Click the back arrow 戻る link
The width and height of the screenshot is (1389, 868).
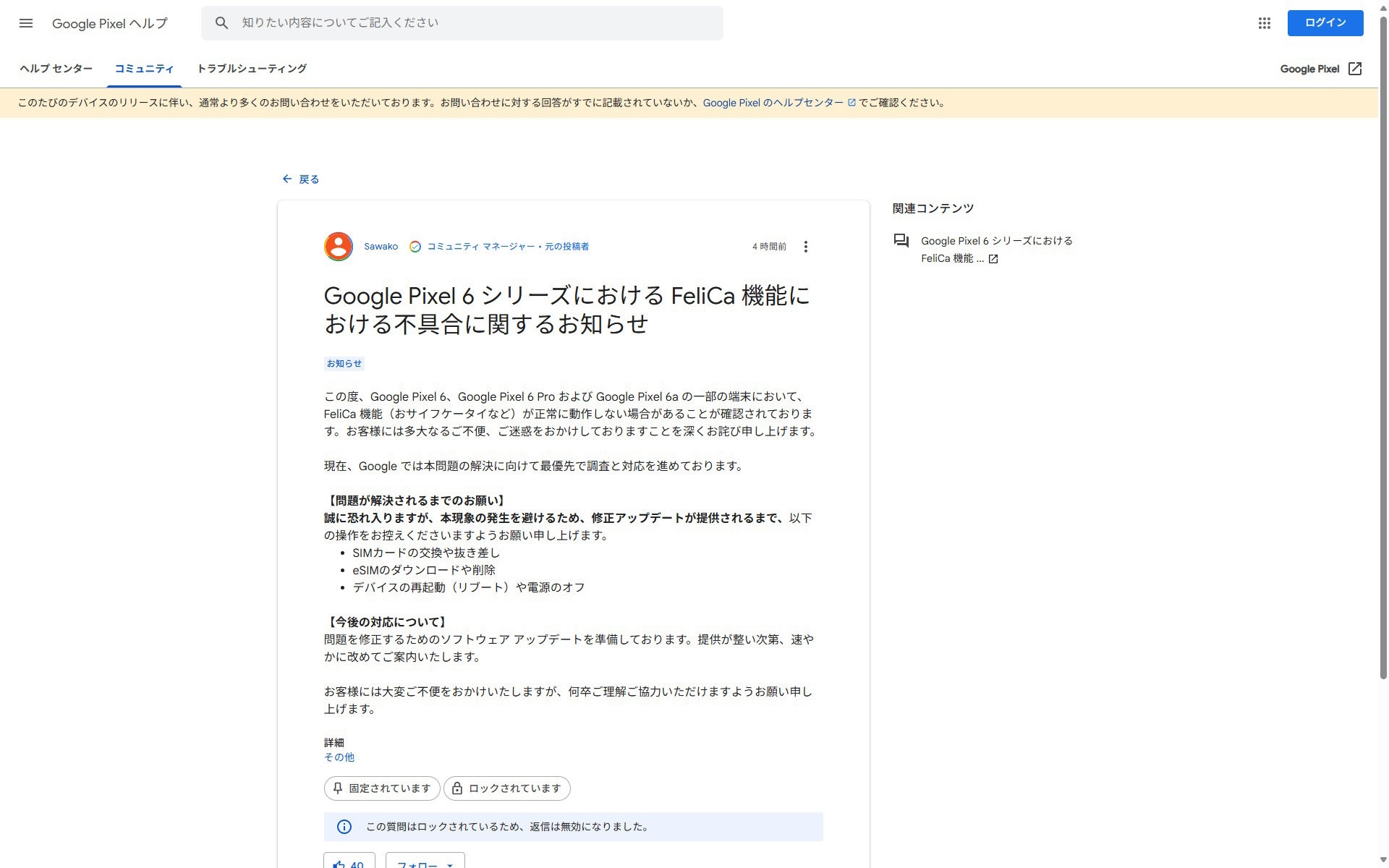click(x=300, y=179)
